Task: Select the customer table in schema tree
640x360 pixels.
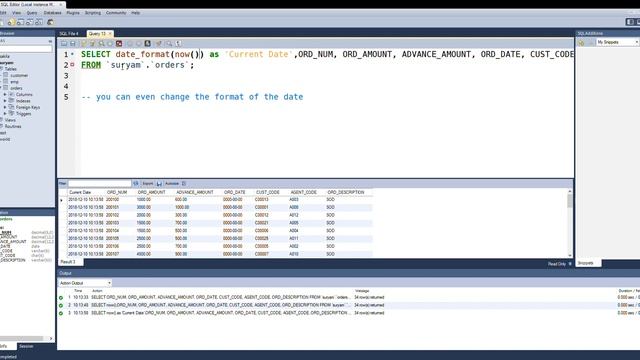Action: pyautogui.click(x=19, y=76)
